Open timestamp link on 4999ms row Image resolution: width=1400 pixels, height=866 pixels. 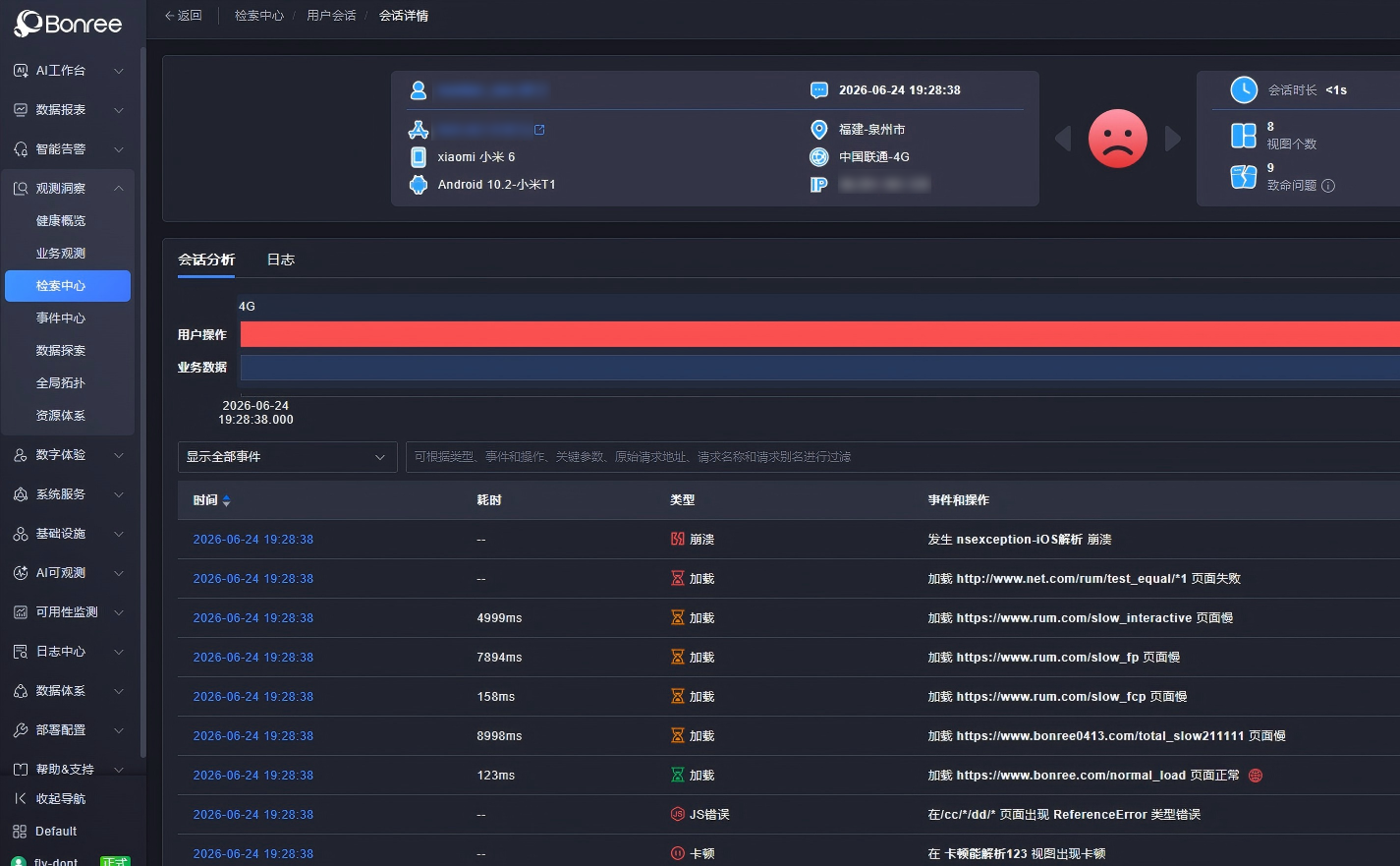click(253, 618)
